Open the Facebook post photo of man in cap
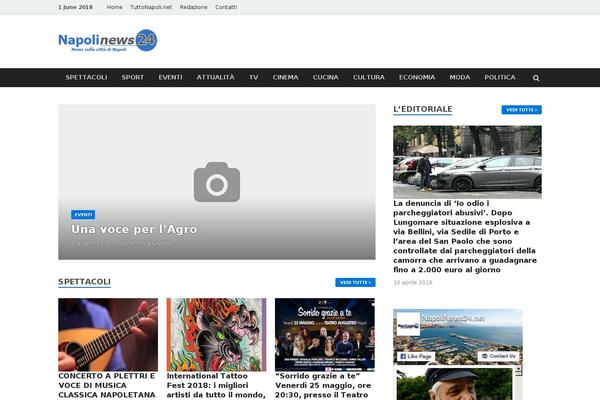Image resolution: width=600 pixels, height=400 pixels. click(x=454, y=384)
